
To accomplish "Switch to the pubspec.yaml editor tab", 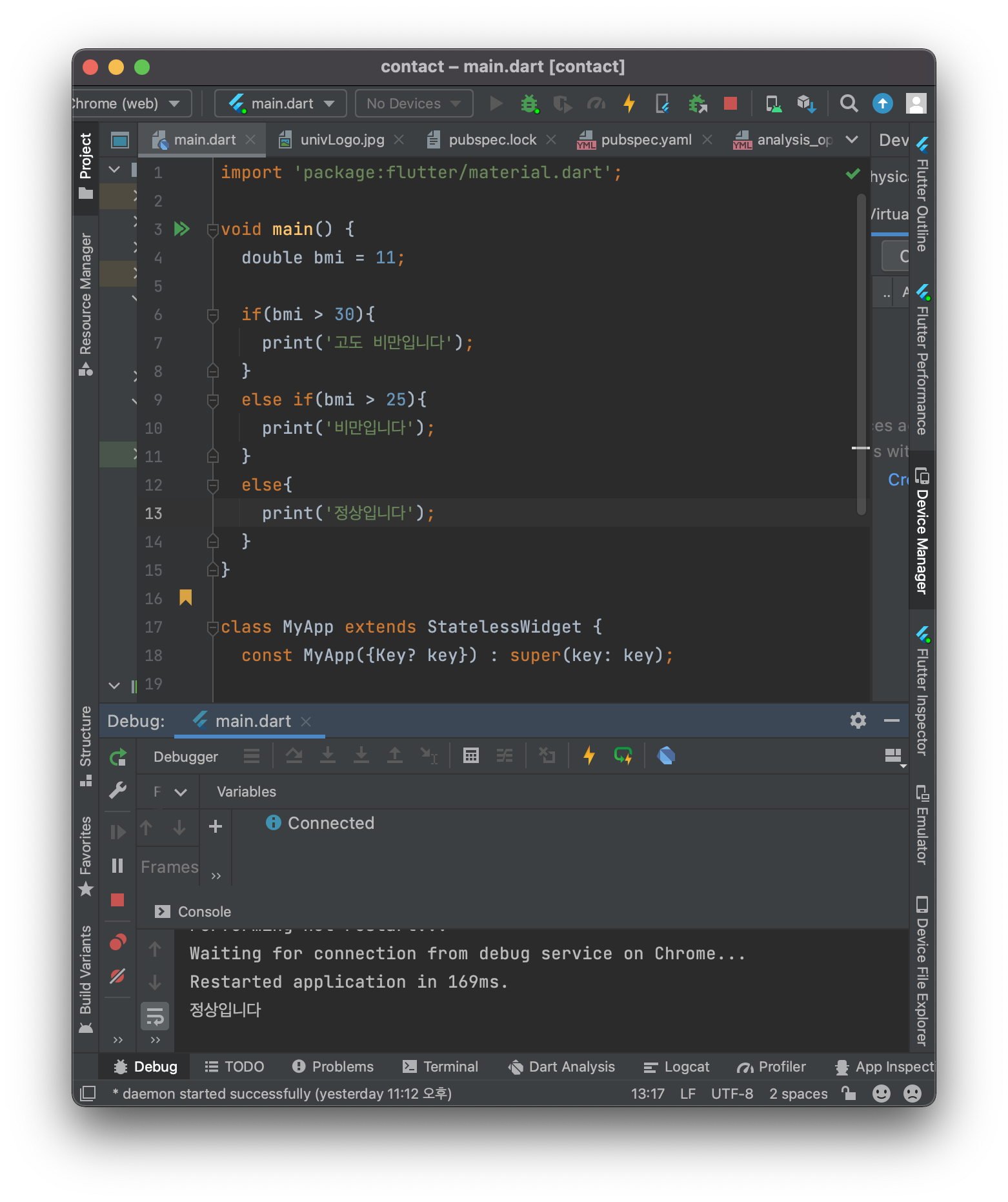I will (646, 140).
